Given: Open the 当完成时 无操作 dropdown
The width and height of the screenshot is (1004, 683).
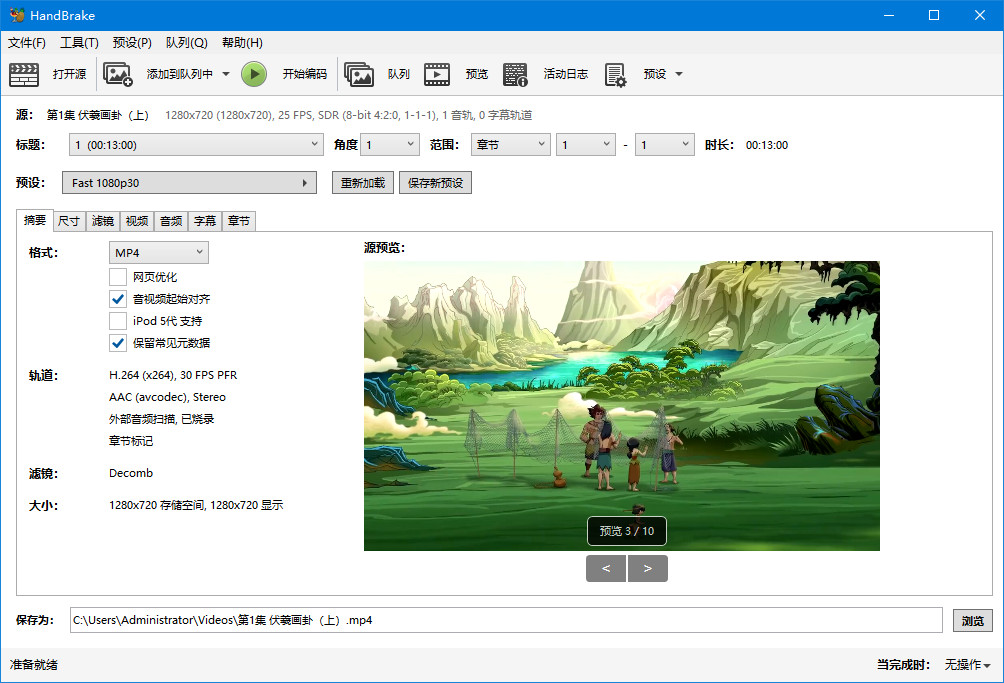Looking at the screenshot, I should [x=967, y=665].
